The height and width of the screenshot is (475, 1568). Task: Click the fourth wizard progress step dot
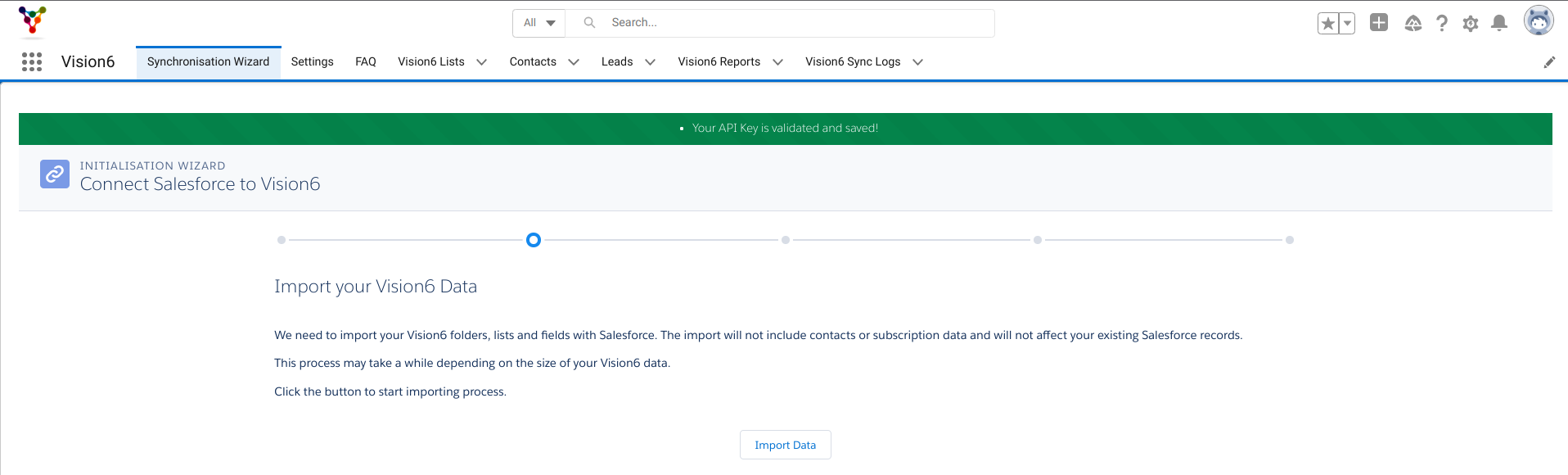[1038, 240]
